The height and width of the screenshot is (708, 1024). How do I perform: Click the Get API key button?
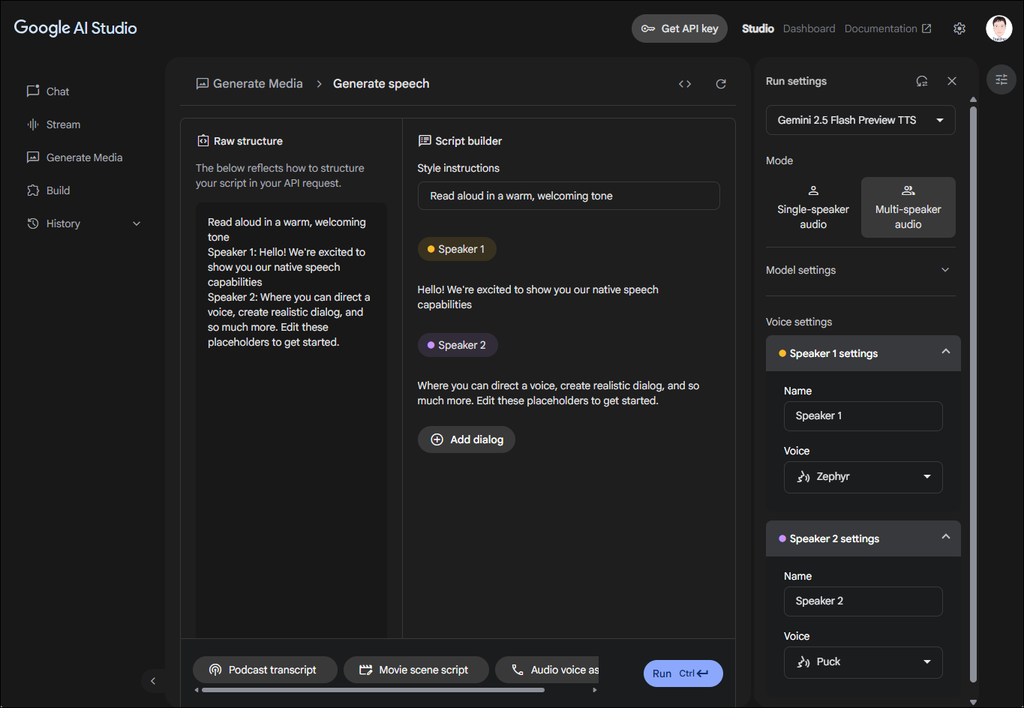click(x=679, y=29)
